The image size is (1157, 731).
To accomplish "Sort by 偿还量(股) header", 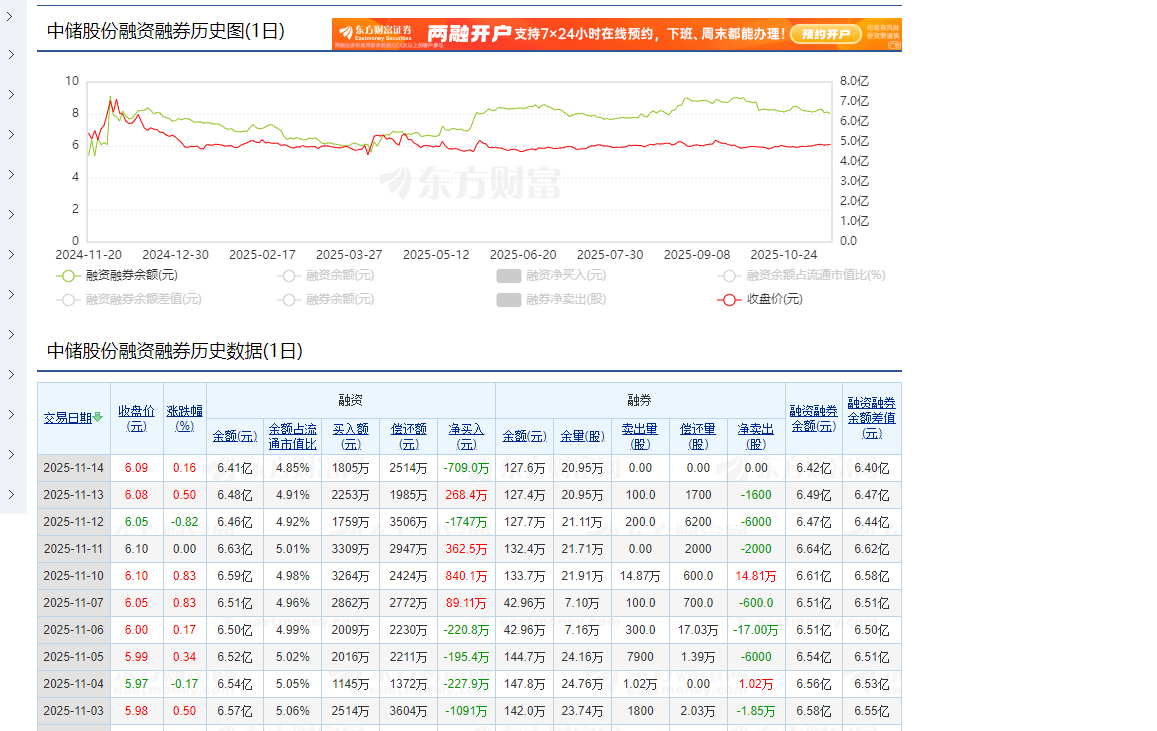I will pos(698,436).
